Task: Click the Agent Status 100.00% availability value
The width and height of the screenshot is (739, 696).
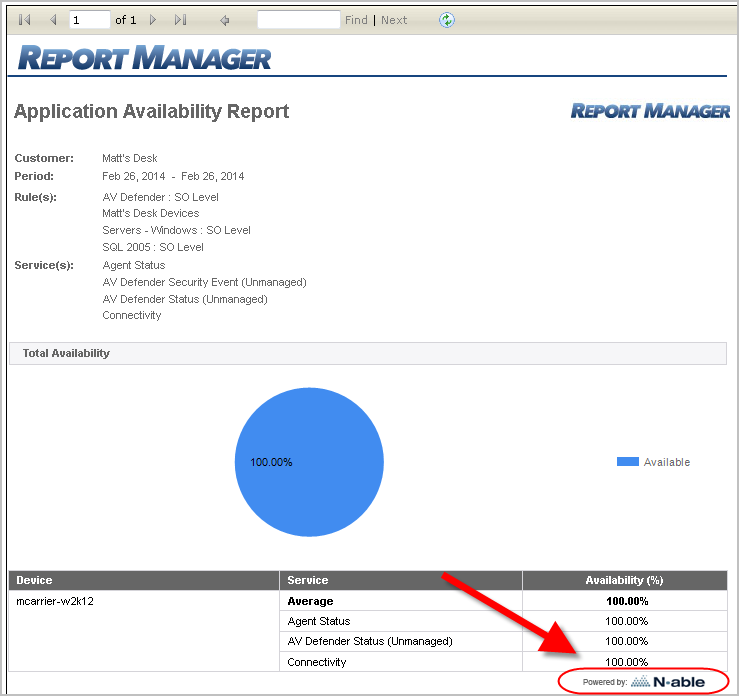Action: 627,622
